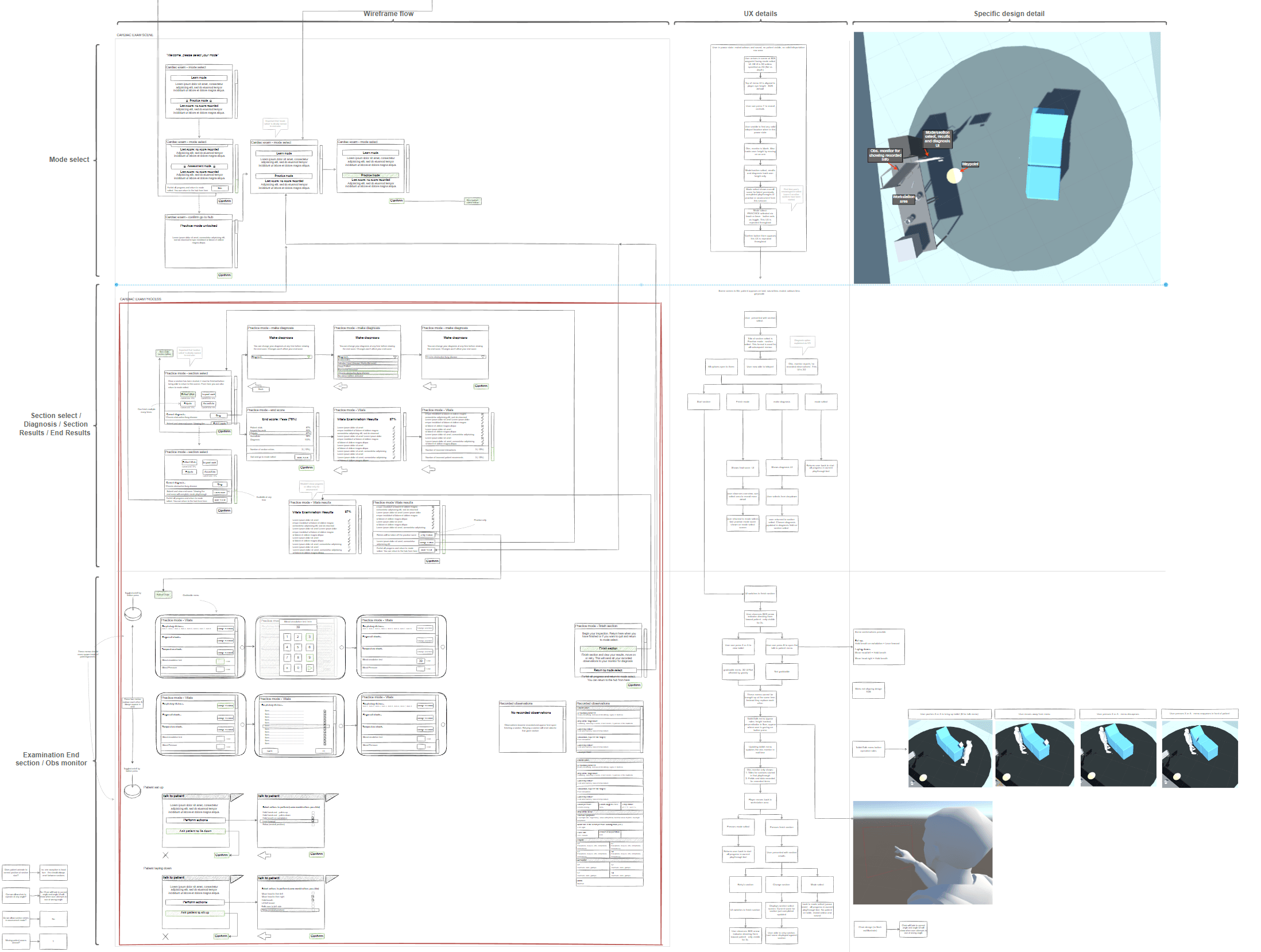
Task: Click the X icon under 'Patient laying down' panel
Action: coord(165,936)
